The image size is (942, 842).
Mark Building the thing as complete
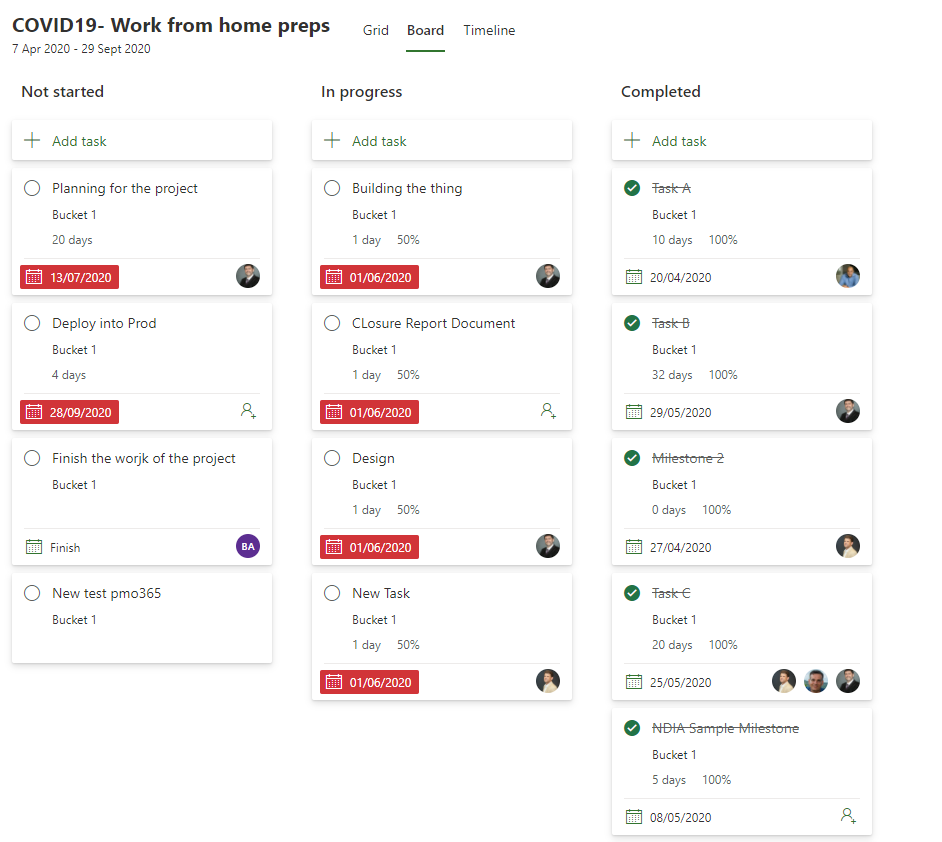pyautogui.click(x=331, y=188)
